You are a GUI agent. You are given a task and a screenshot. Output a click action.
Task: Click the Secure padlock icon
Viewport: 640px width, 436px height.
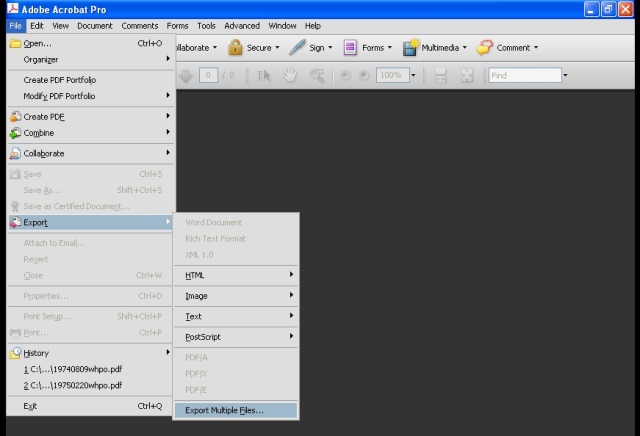click(235, 47)
